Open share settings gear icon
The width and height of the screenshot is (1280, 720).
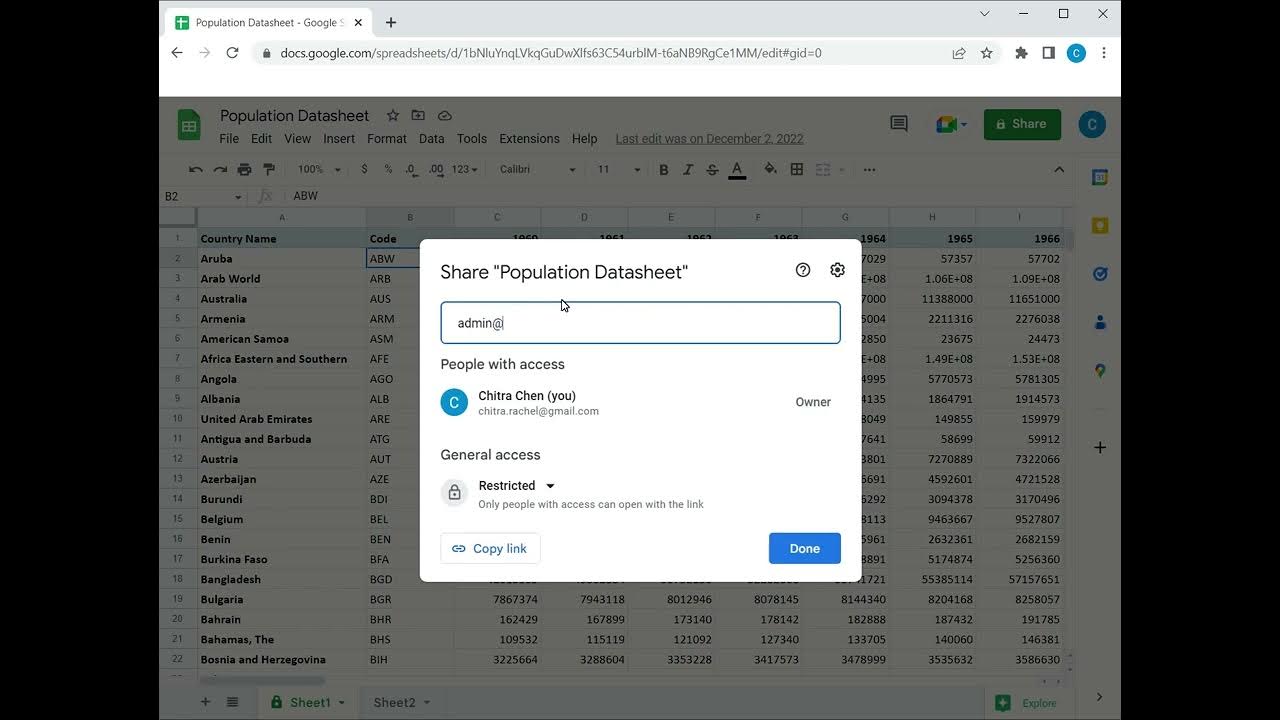838,270
